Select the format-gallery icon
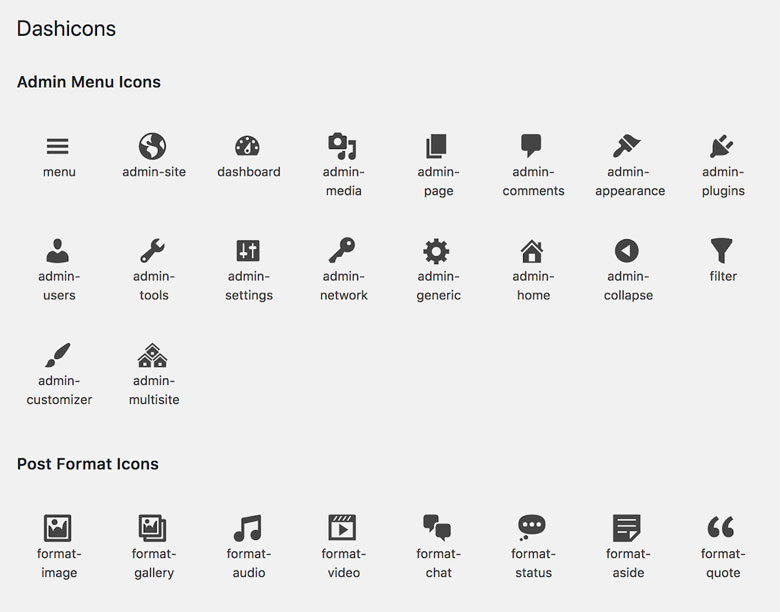The image size is (780, 612). click(153, 527)
